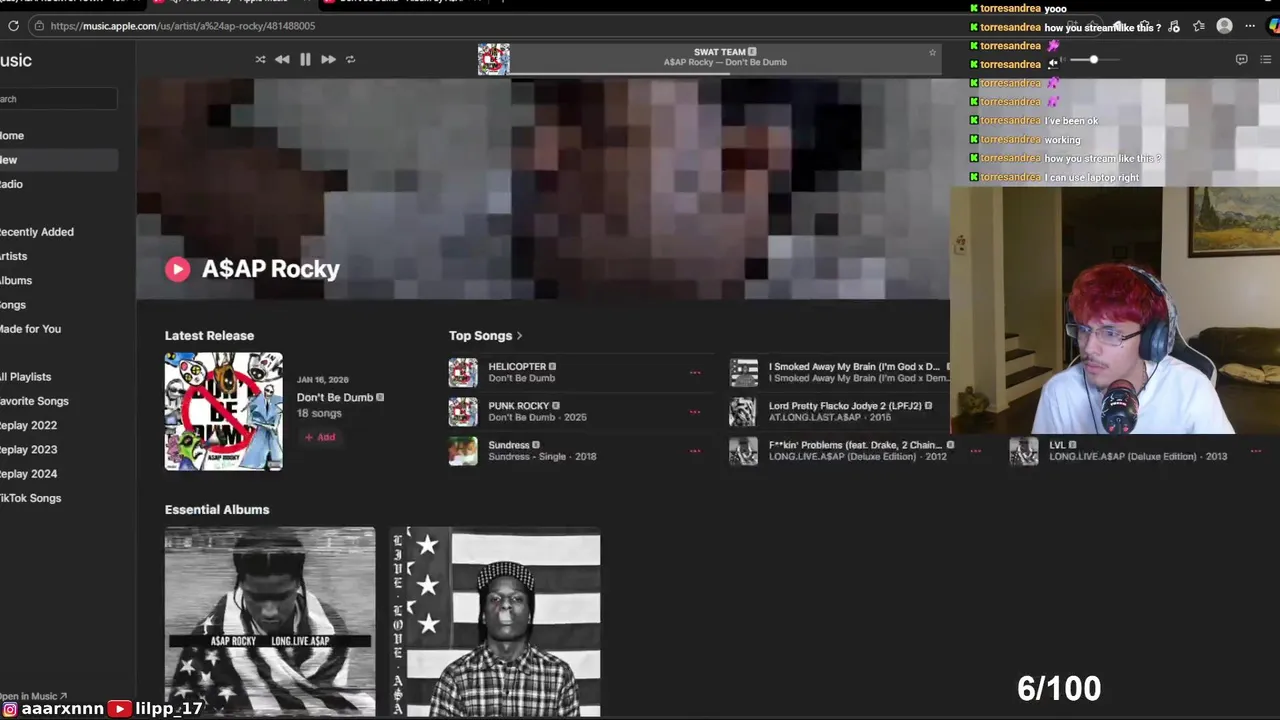Screen dimensions: 1280x720
Task: Open the browser profile avatar
Action: (1224, 26)
